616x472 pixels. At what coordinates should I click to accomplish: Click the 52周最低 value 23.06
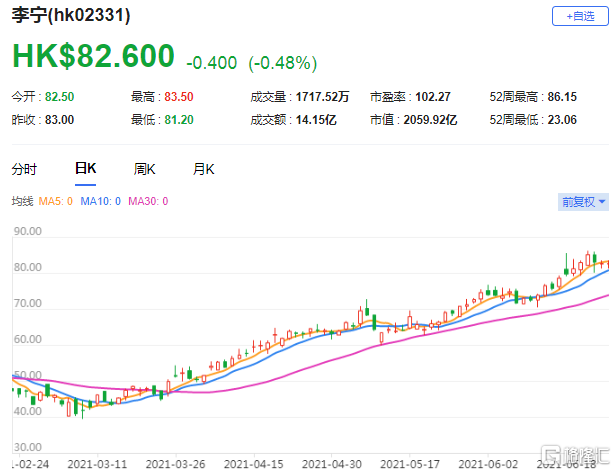tap(562, 120)
